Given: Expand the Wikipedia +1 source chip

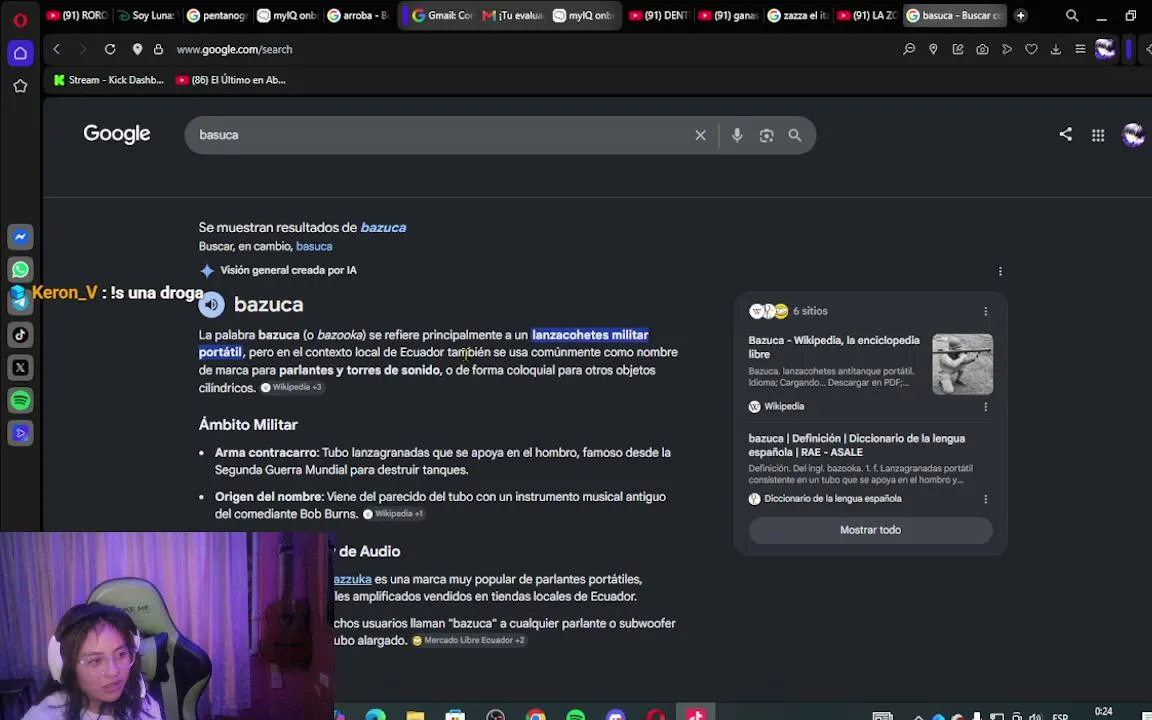Looking at the screenshot, I should (395, 514).
